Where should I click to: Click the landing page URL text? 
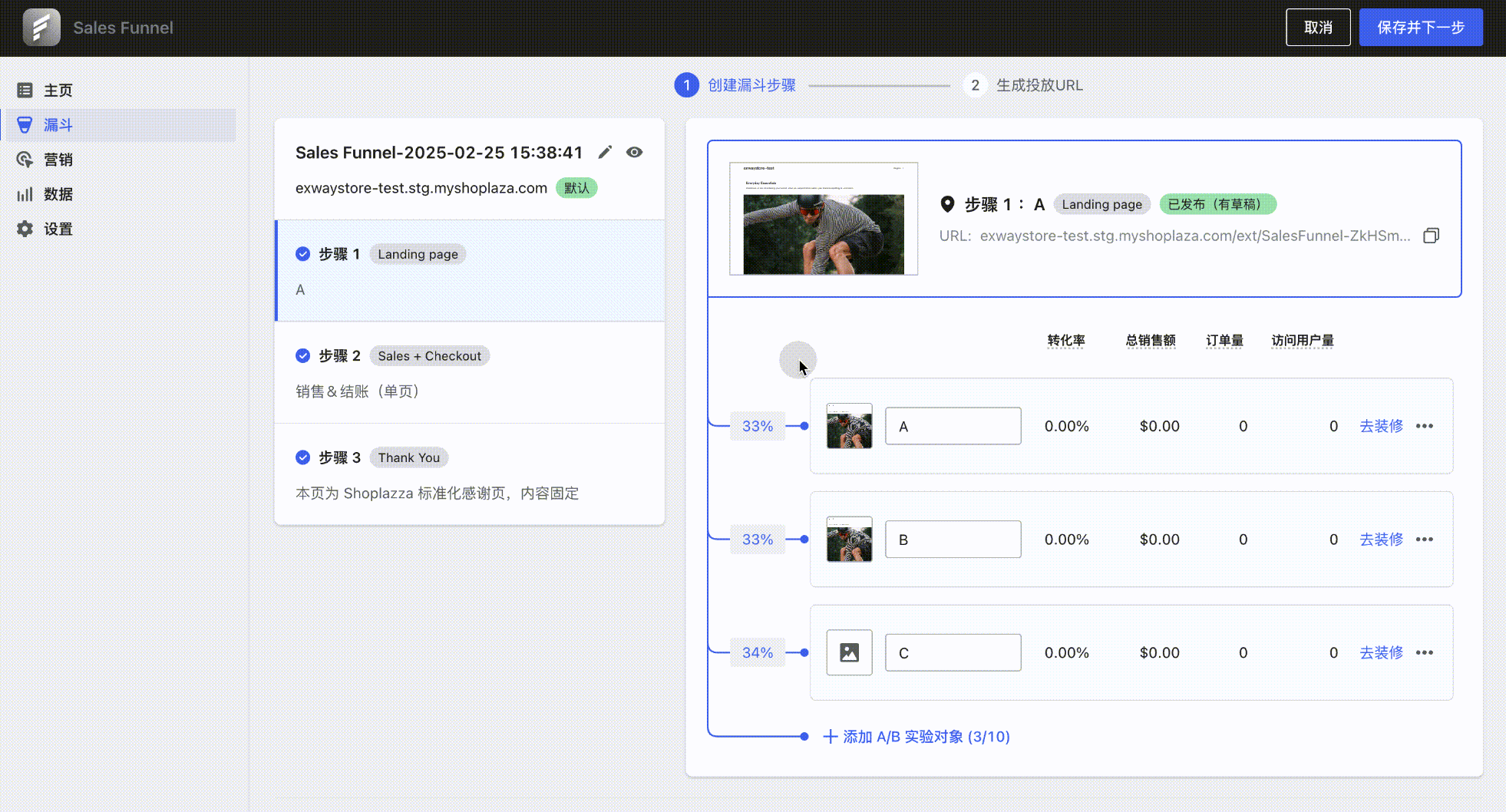[x=1195, y=236]
